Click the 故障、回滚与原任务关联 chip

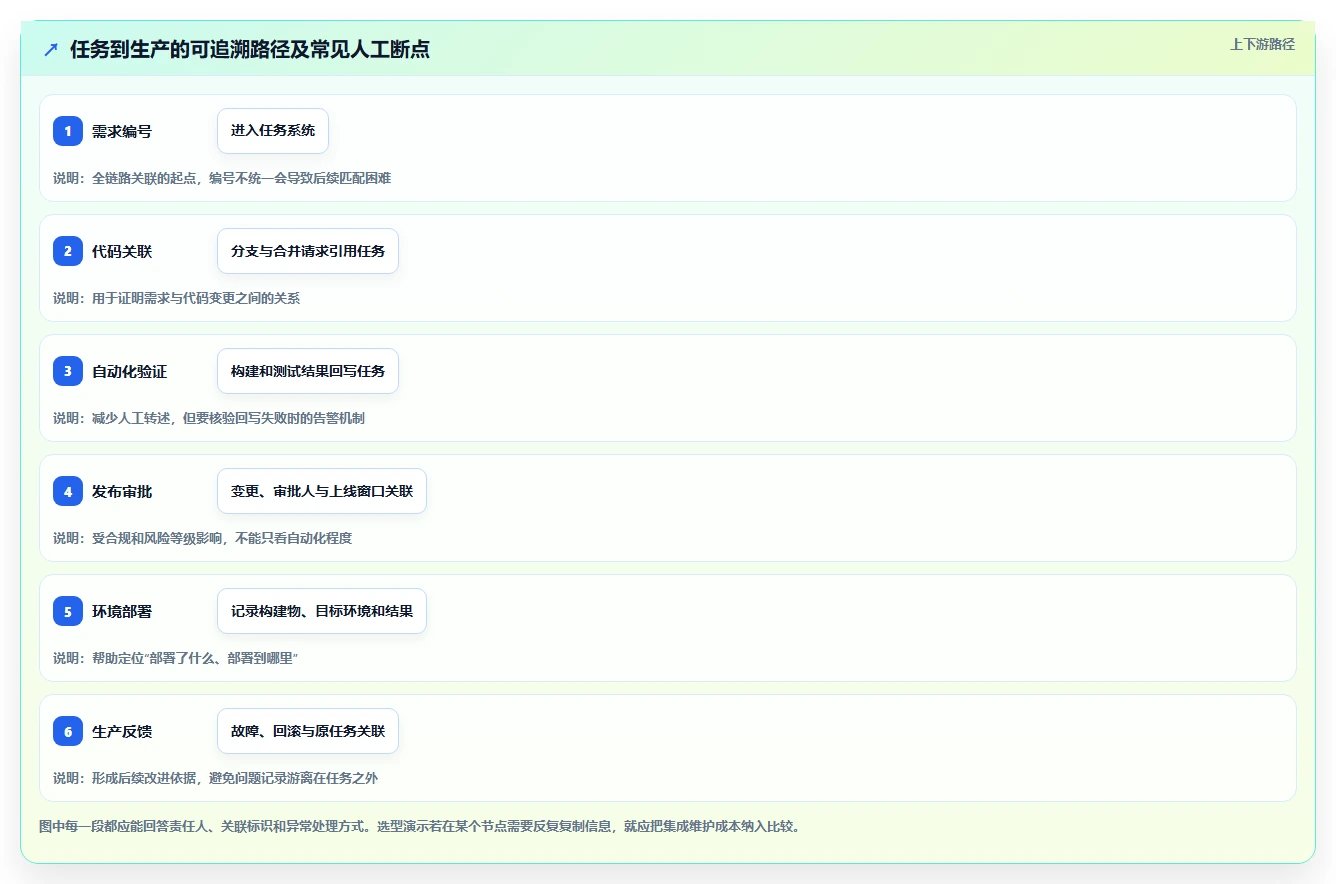point(308,731)
